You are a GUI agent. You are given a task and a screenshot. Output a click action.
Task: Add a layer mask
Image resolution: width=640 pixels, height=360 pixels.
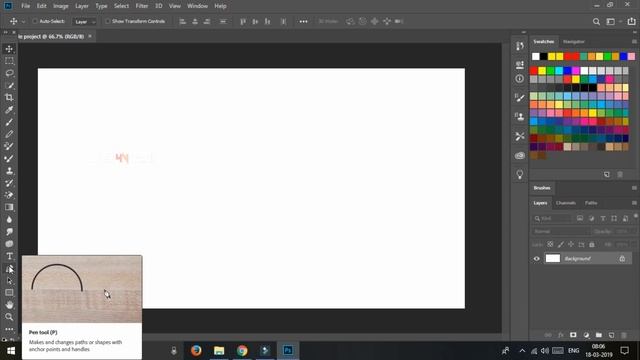click(x=573, y=335)
